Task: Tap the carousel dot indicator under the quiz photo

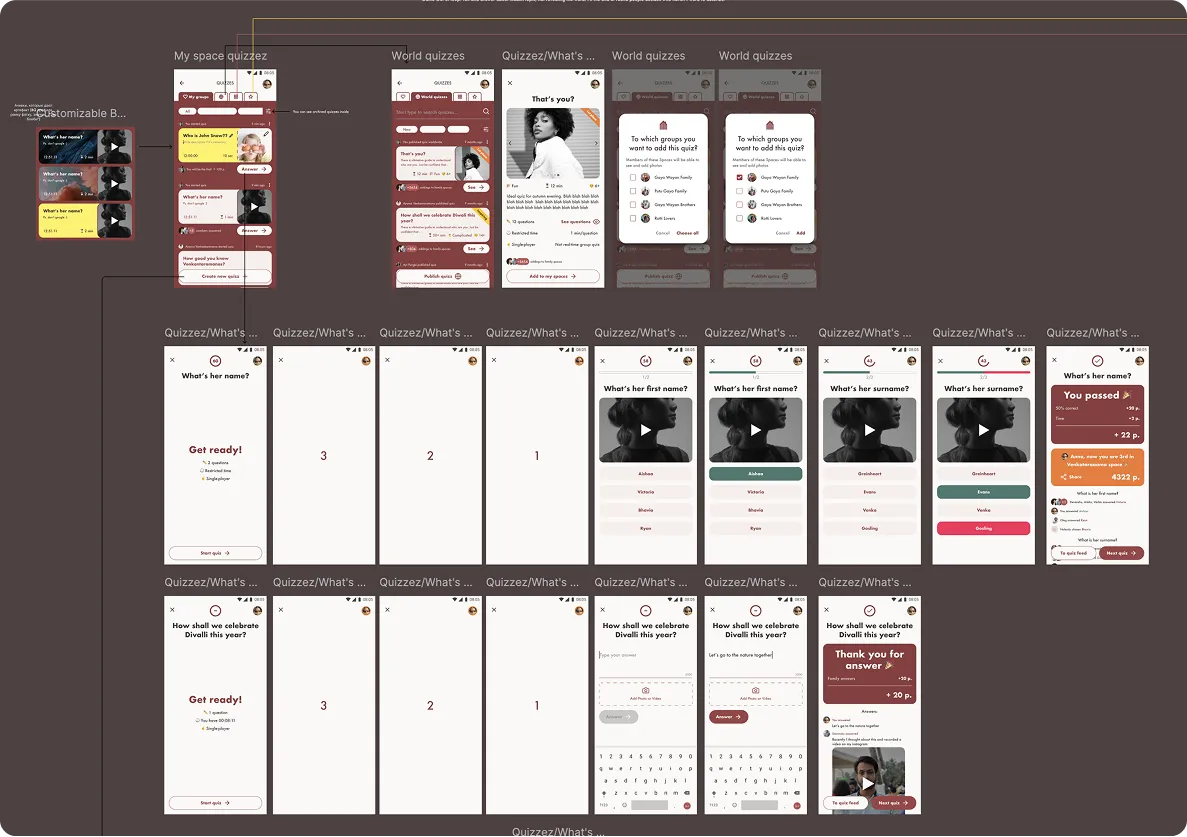Action: coord(556,174)
